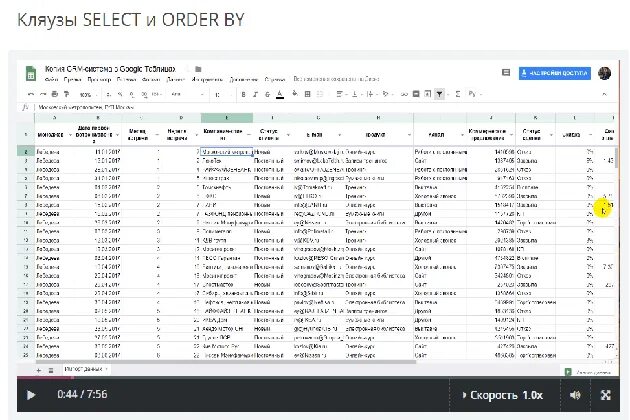This screenshot has width=630, height=420.
Task: Mute the video volume
Action: [575, 395]
